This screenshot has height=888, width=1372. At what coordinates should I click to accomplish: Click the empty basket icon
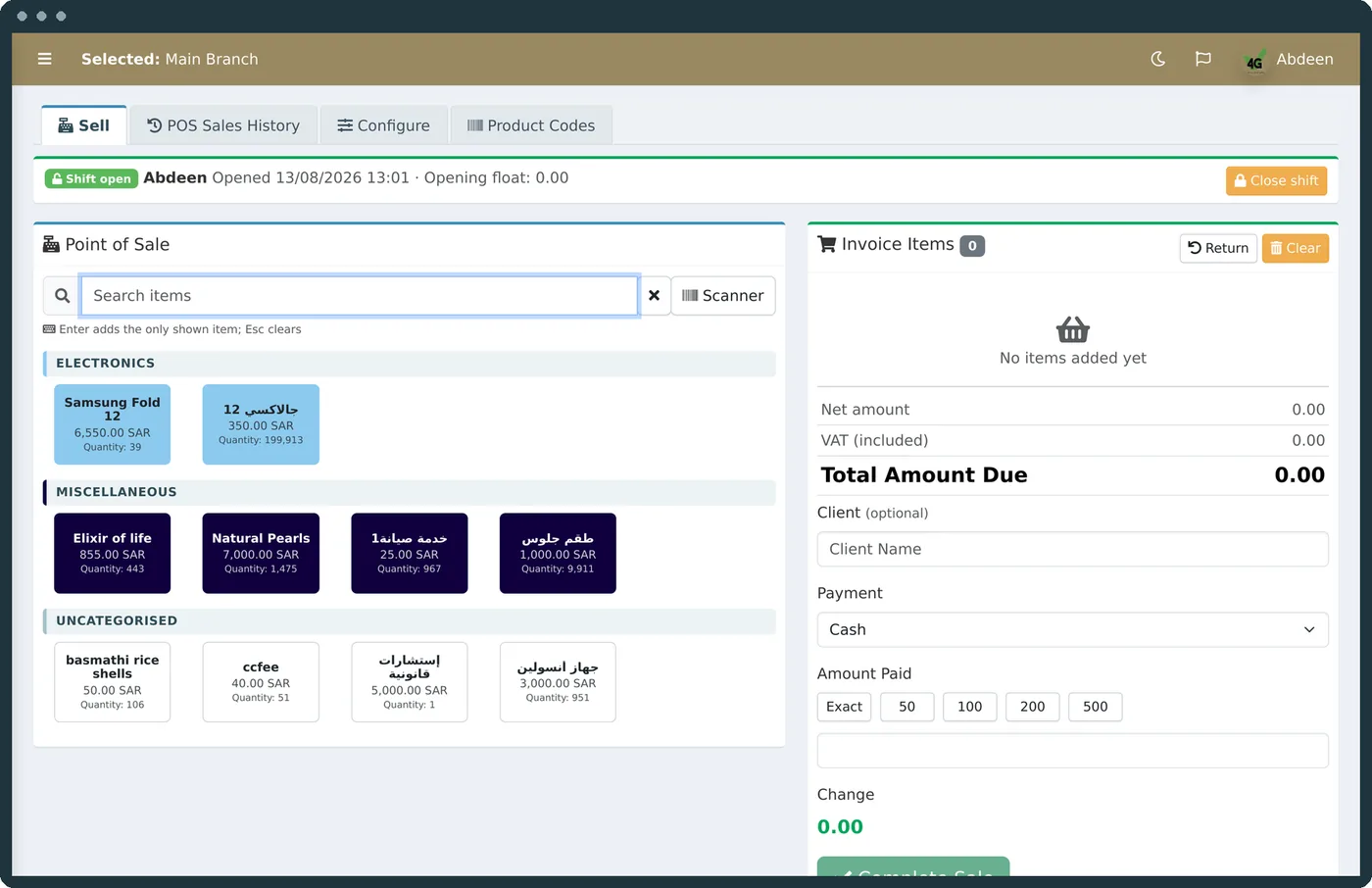(1073, 329)
